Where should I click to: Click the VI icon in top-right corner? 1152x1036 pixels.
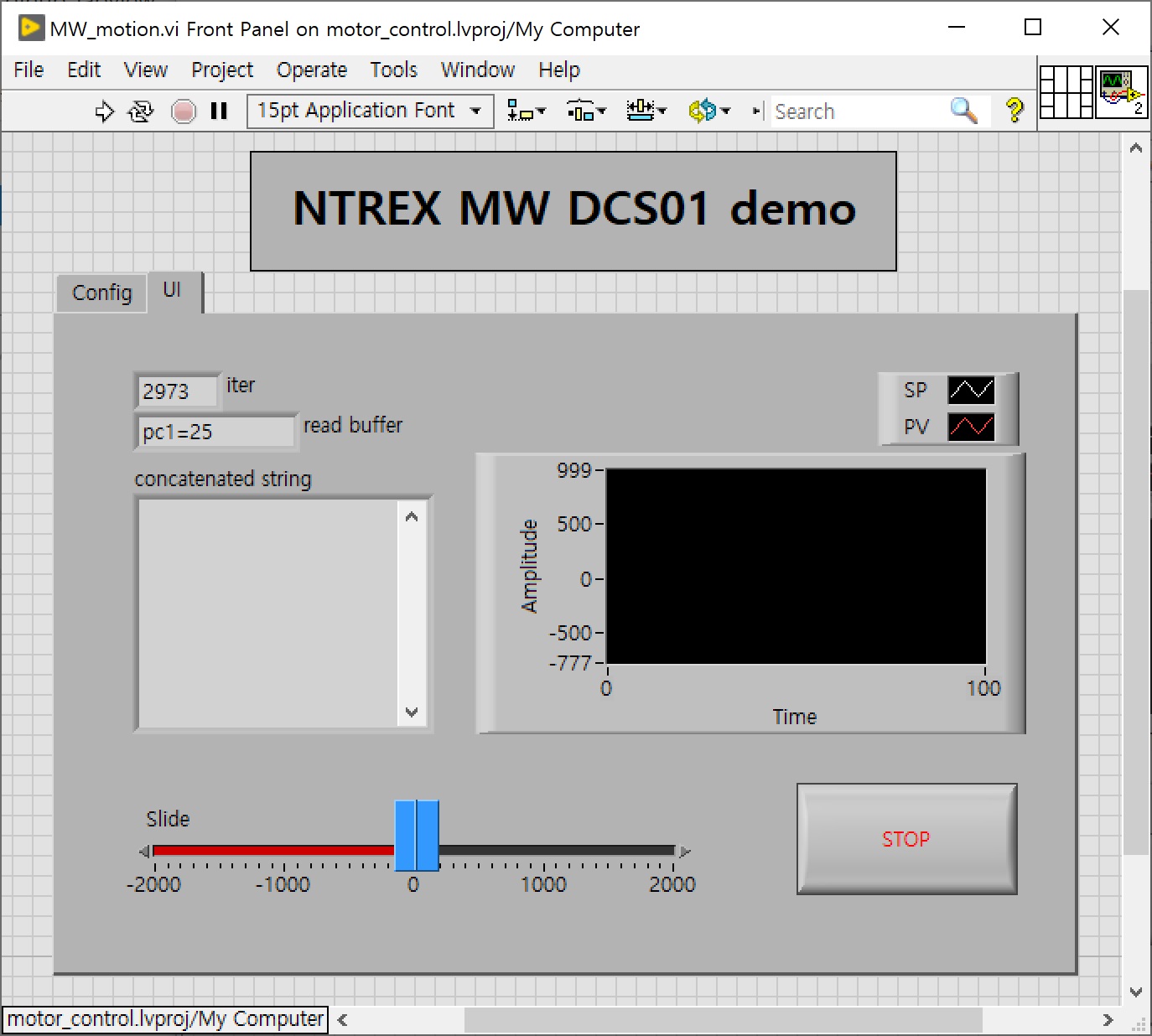pyautogui.click(x=1121, y=92)
